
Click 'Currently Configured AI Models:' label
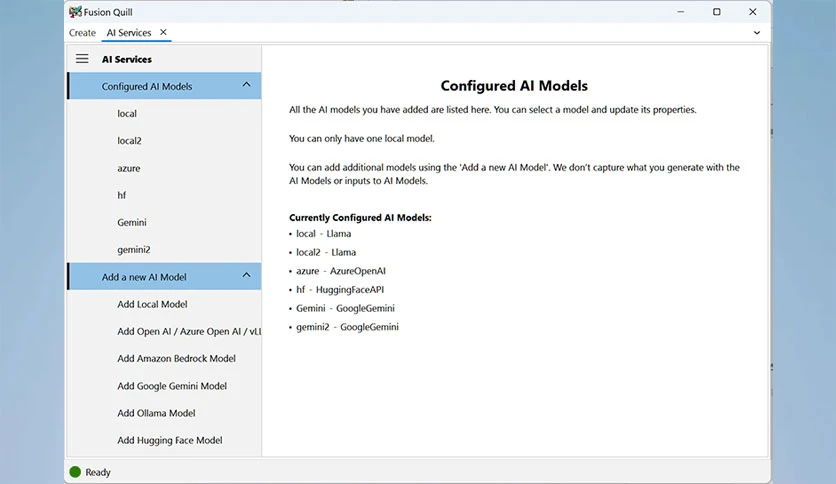pos(360,217)
